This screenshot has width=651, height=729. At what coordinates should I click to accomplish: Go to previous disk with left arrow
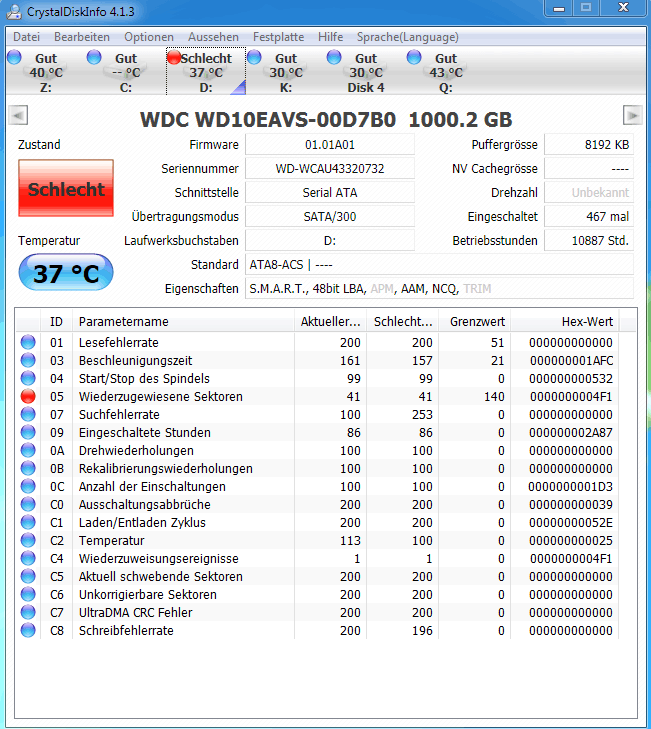pyautogui.click(x=18, y=115)
